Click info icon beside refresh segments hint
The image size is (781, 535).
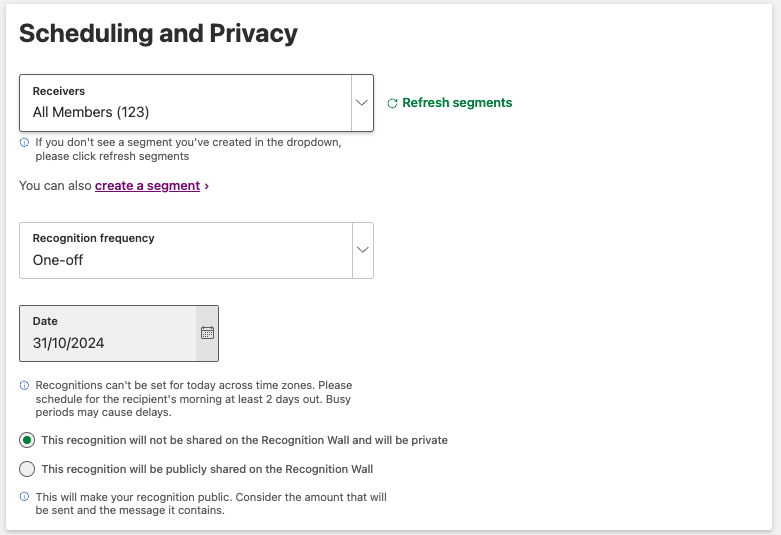pos(24,142)
